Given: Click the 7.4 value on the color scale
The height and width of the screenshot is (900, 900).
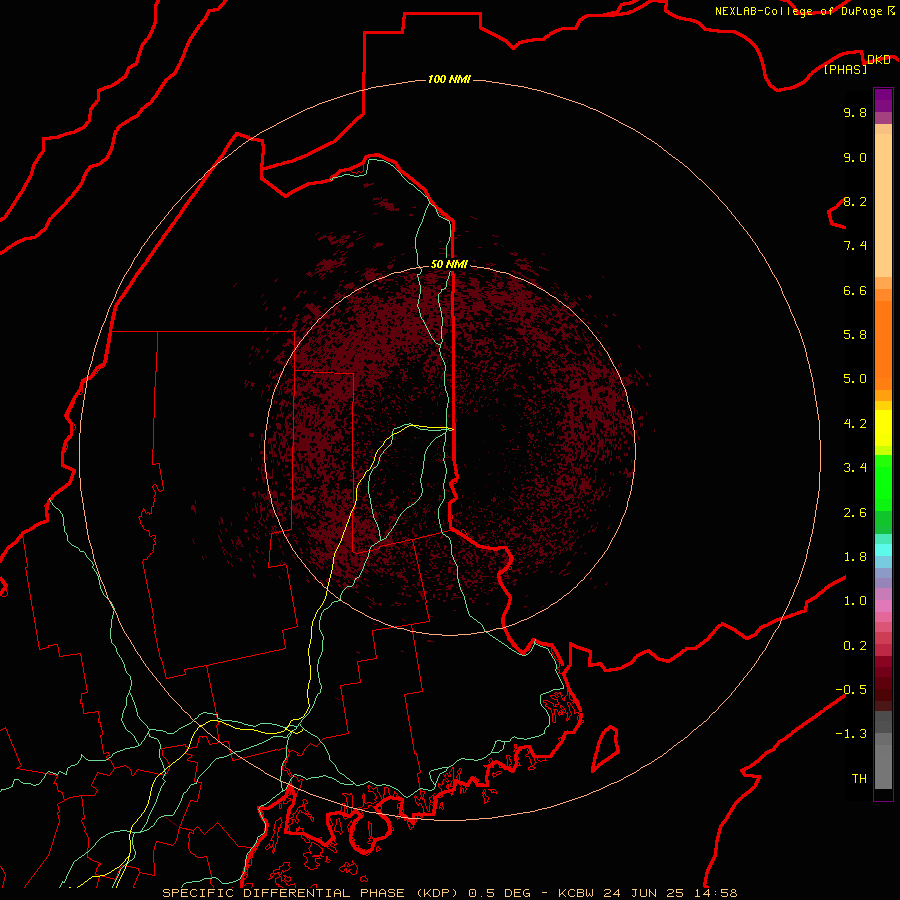Looking at the screenshot, I should (855, 246).
